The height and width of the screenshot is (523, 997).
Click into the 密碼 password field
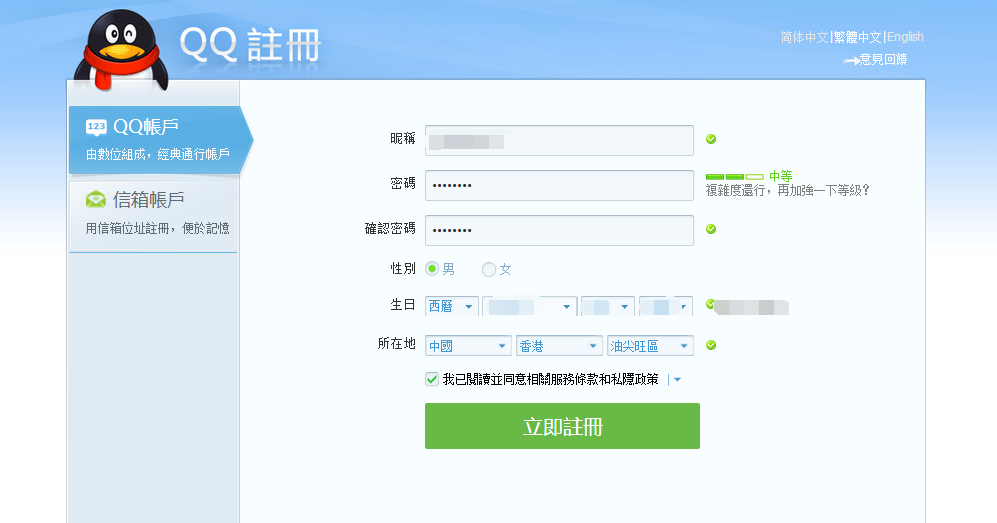[559, 186]
